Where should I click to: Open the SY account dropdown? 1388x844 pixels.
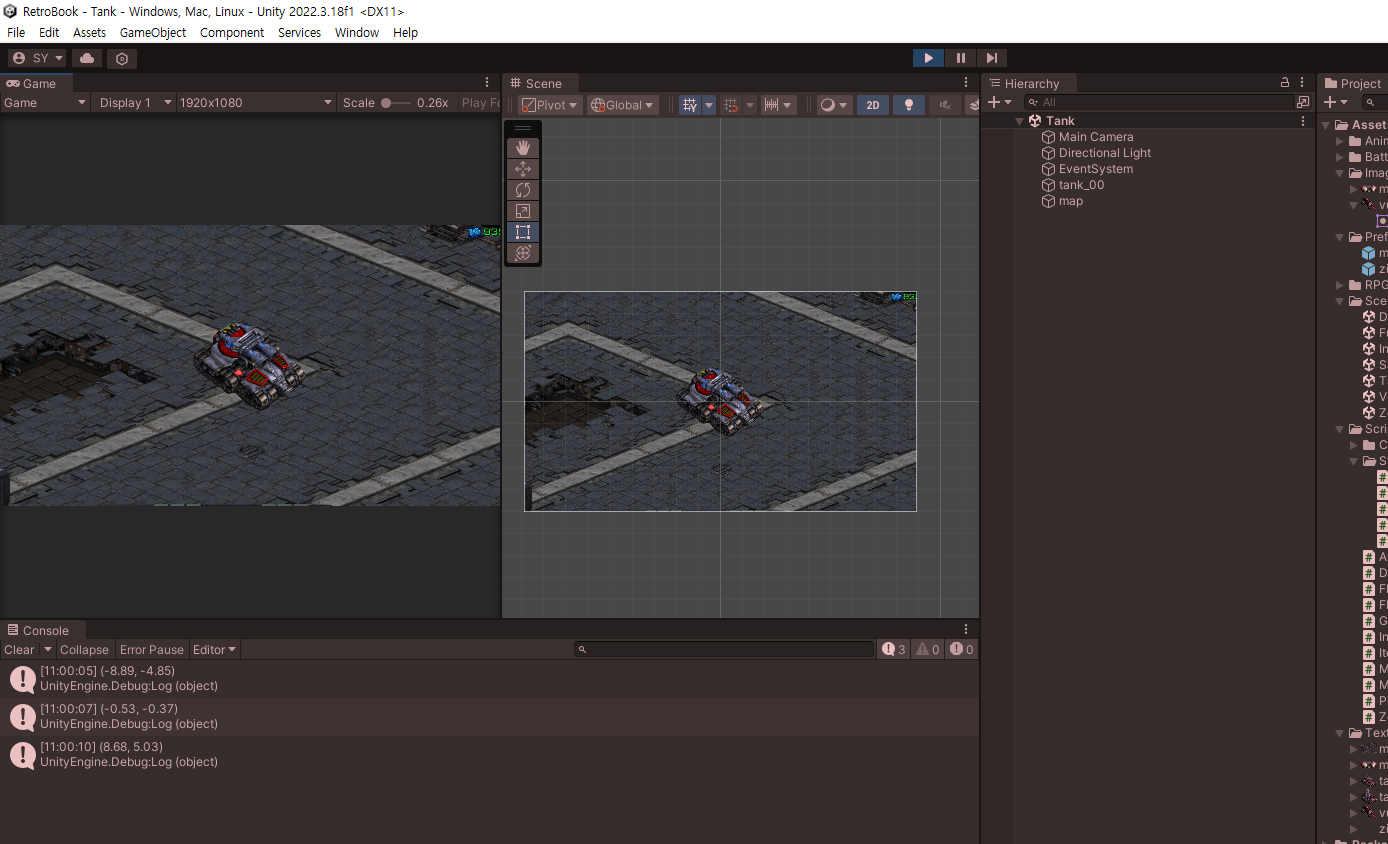pos(37,58)
